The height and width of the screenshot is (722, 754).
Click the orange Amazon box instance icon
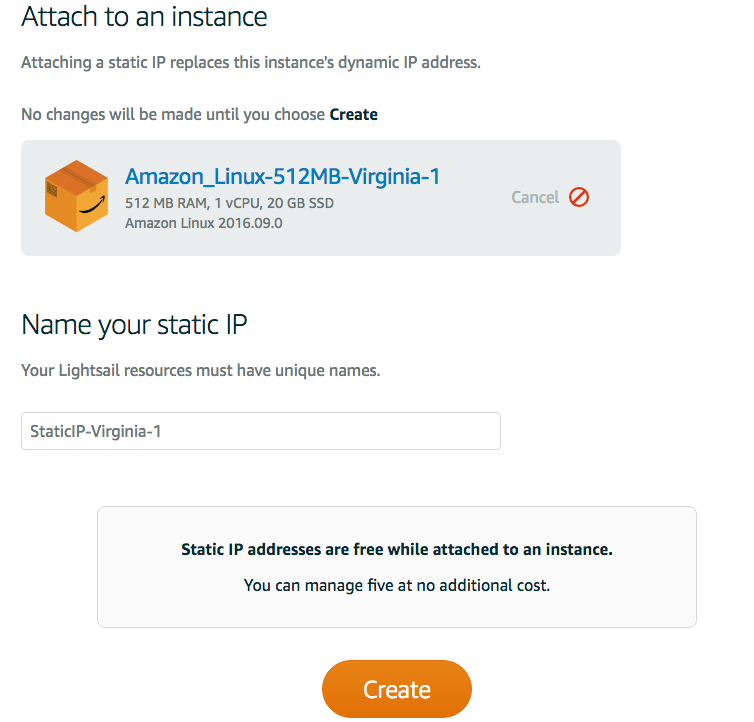pos(76,196)
